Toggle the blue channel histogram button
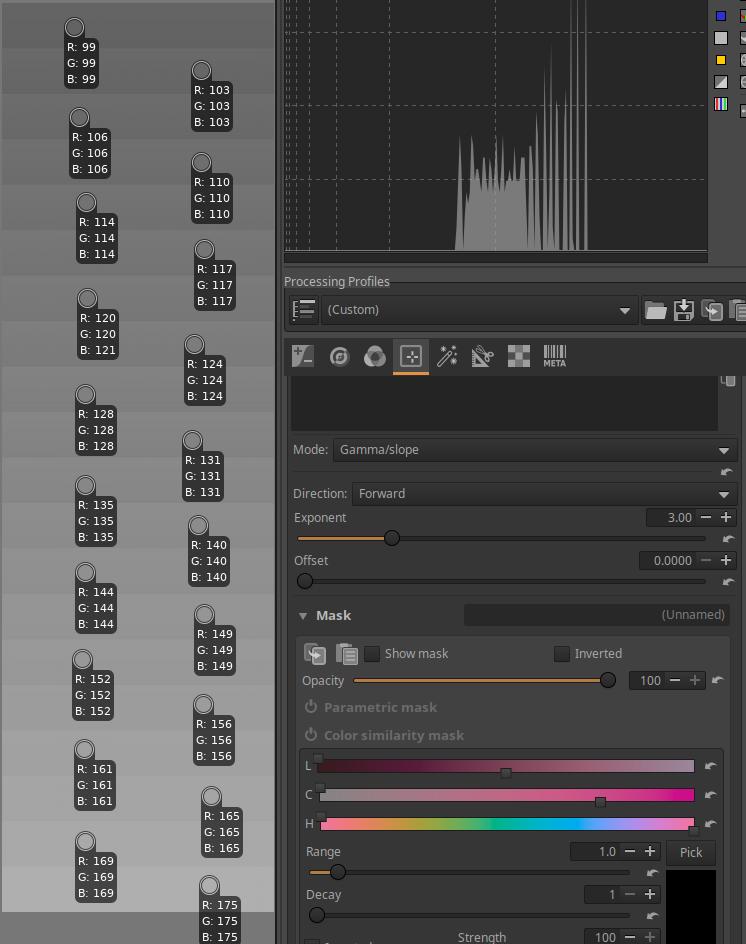The image size is (746, 944). coord(721,16)
